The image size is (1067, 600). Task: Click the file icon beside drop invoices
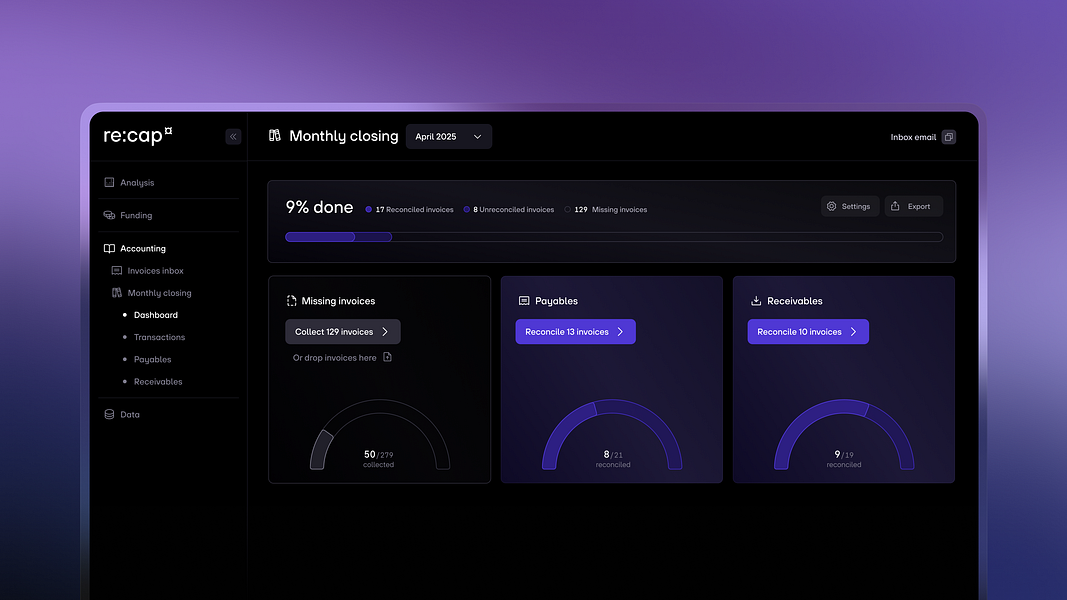pos(387,357)
